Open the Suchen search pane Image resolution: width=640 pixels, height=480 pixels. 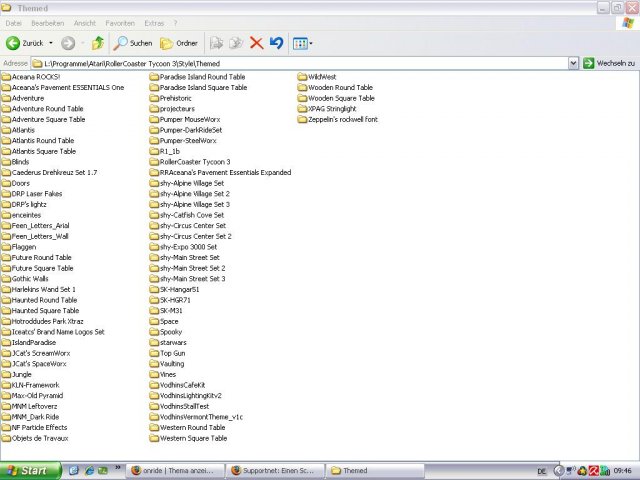pyautogui.click(x=133, y=43)
